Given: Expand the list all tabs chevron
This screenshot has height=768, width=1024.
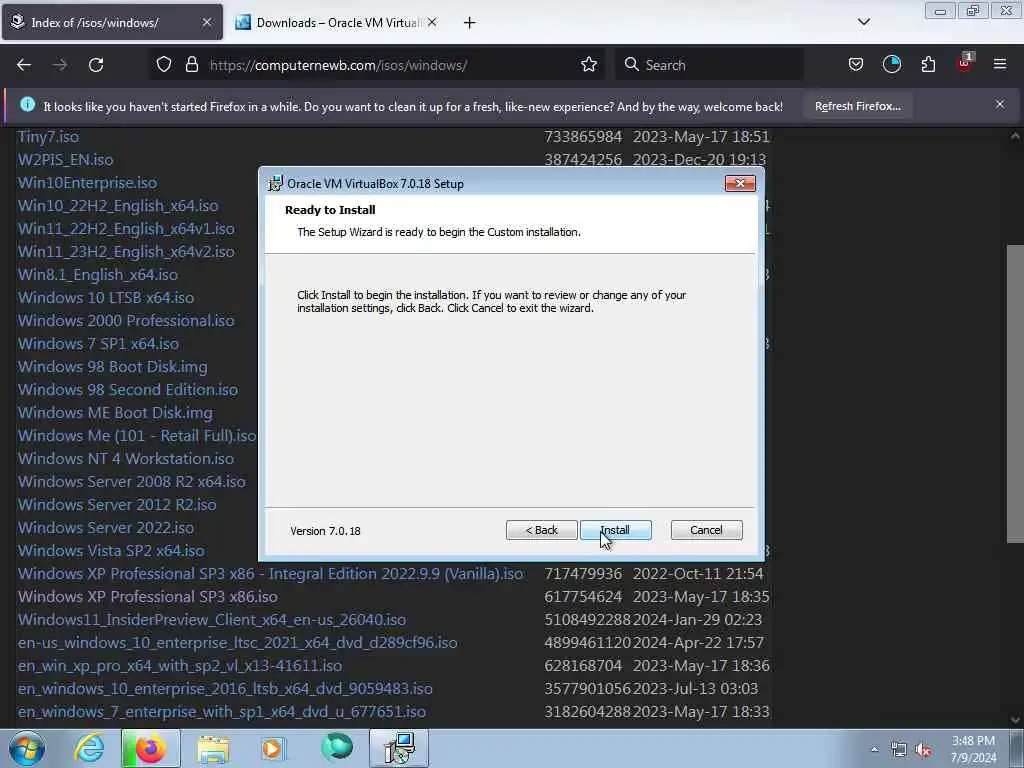Looking at the screenshot, I should pos(863,22).
